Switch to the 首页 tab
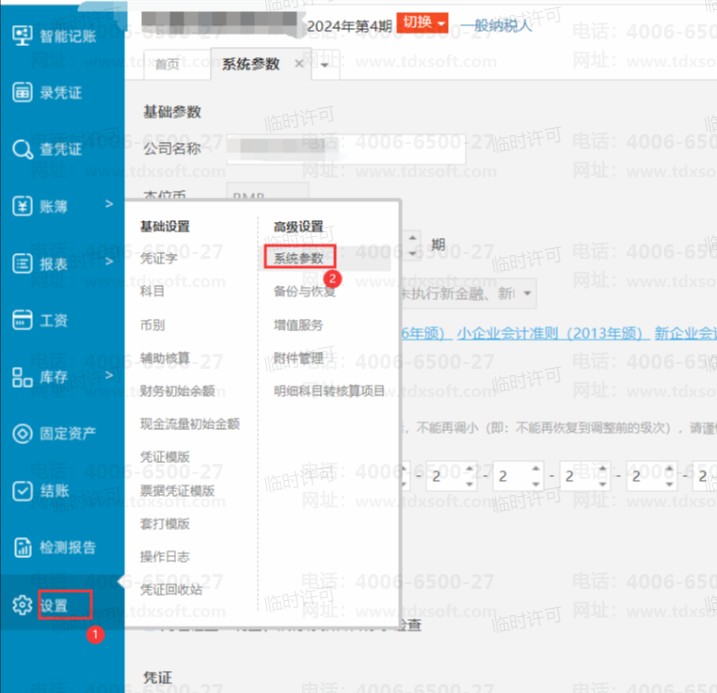This screenshot has width=717, height=693. 167,64
